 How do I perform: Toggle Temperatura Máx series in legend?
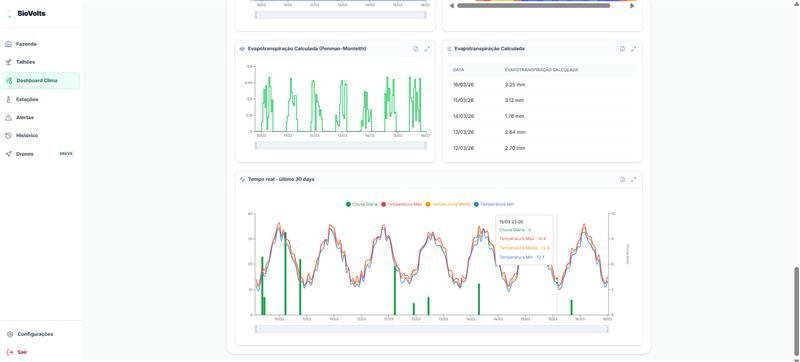(402, 204)
